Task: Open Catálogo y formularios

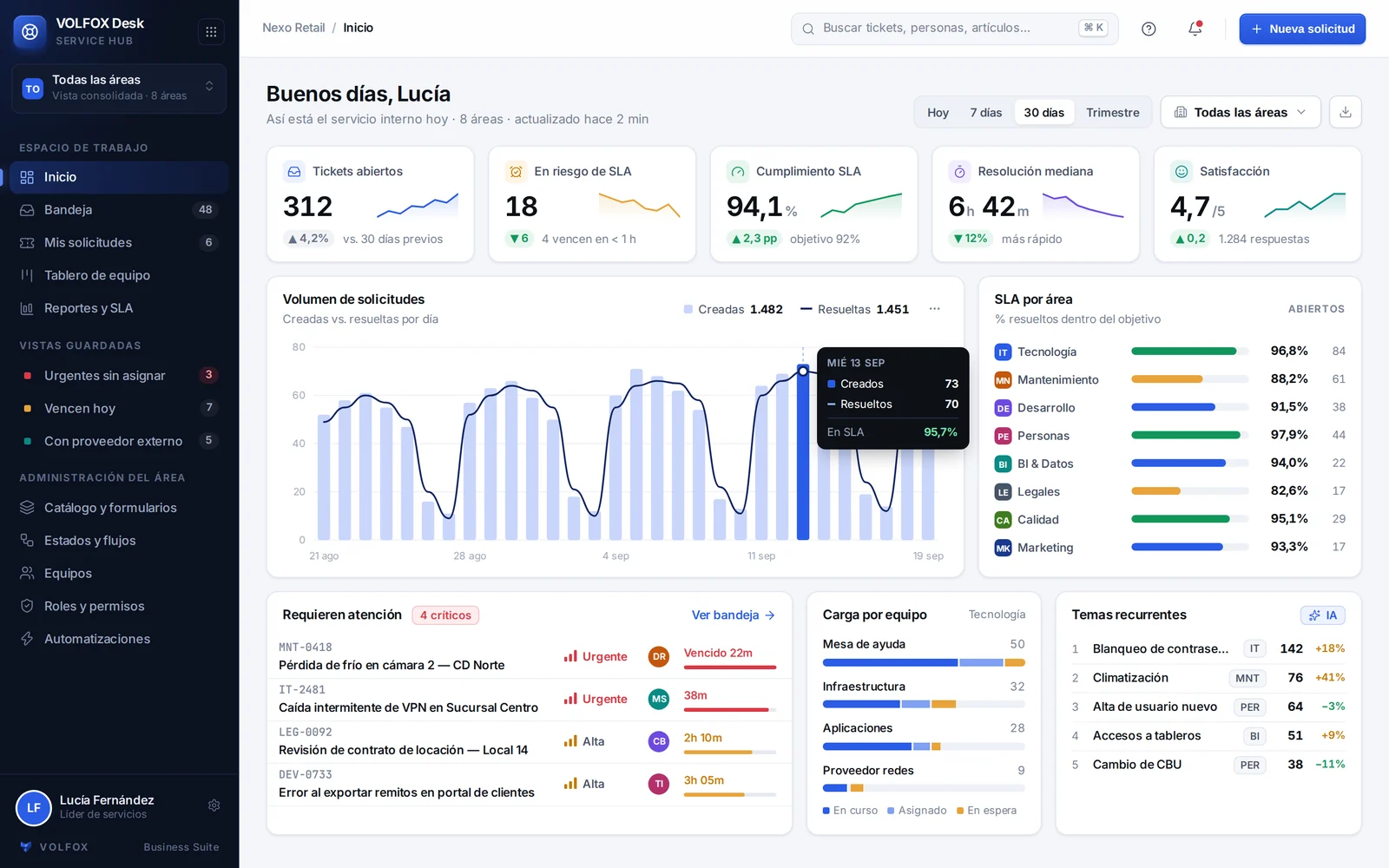Action: pyautogui.click(x=119, y=508)
